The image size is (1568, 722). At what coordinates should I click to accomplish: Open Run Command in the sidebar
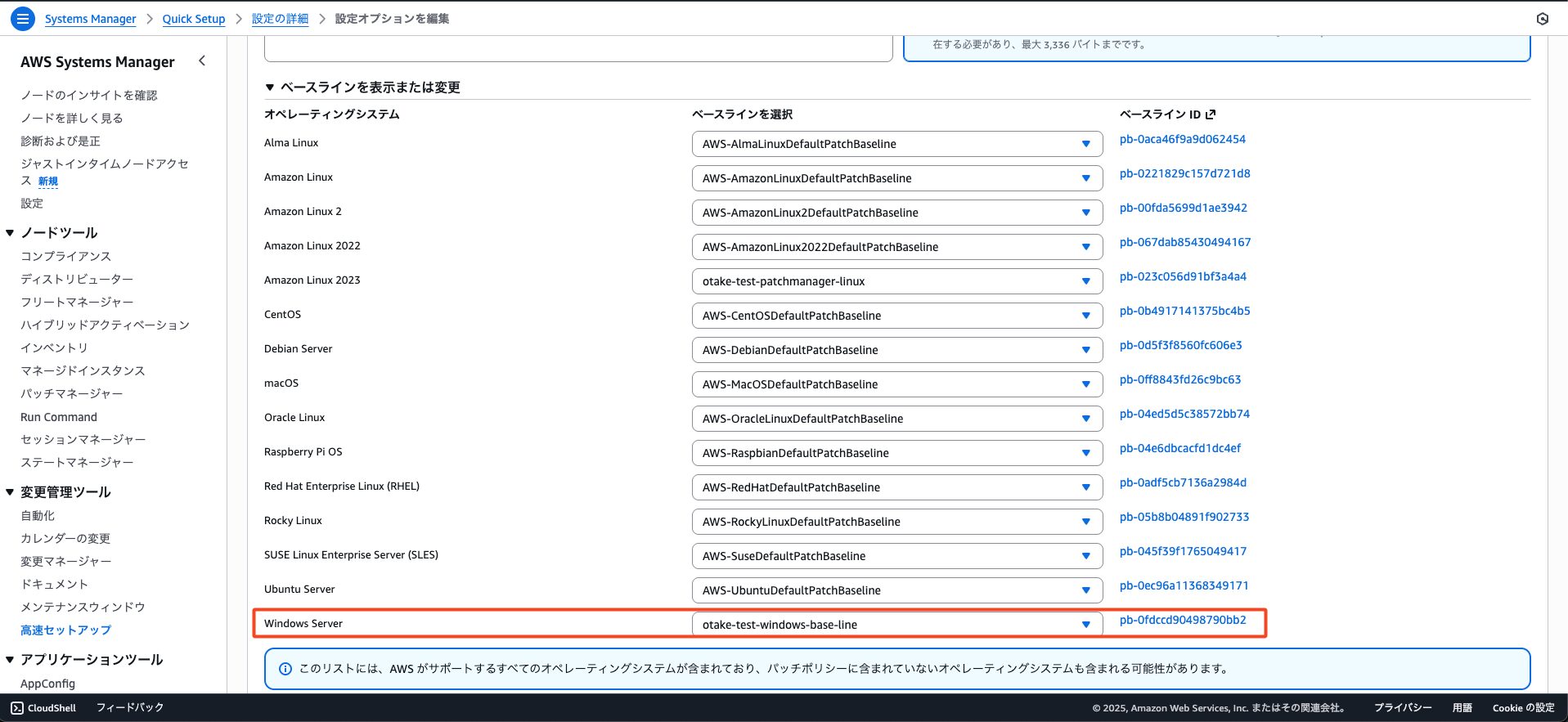coord(59,417)
